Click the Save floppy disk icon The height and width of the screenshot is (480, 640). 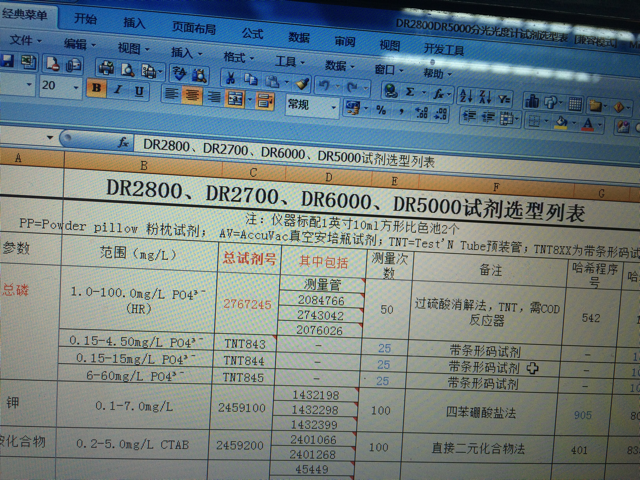(x=7, y=61)
